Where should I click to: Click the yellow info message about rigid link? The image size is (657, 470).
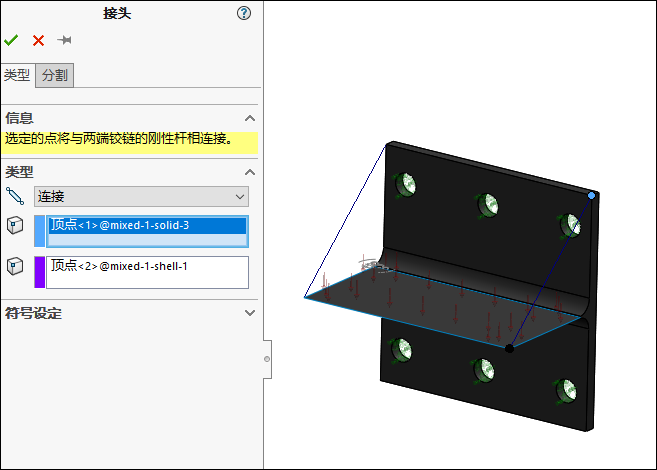coord(129,142)
